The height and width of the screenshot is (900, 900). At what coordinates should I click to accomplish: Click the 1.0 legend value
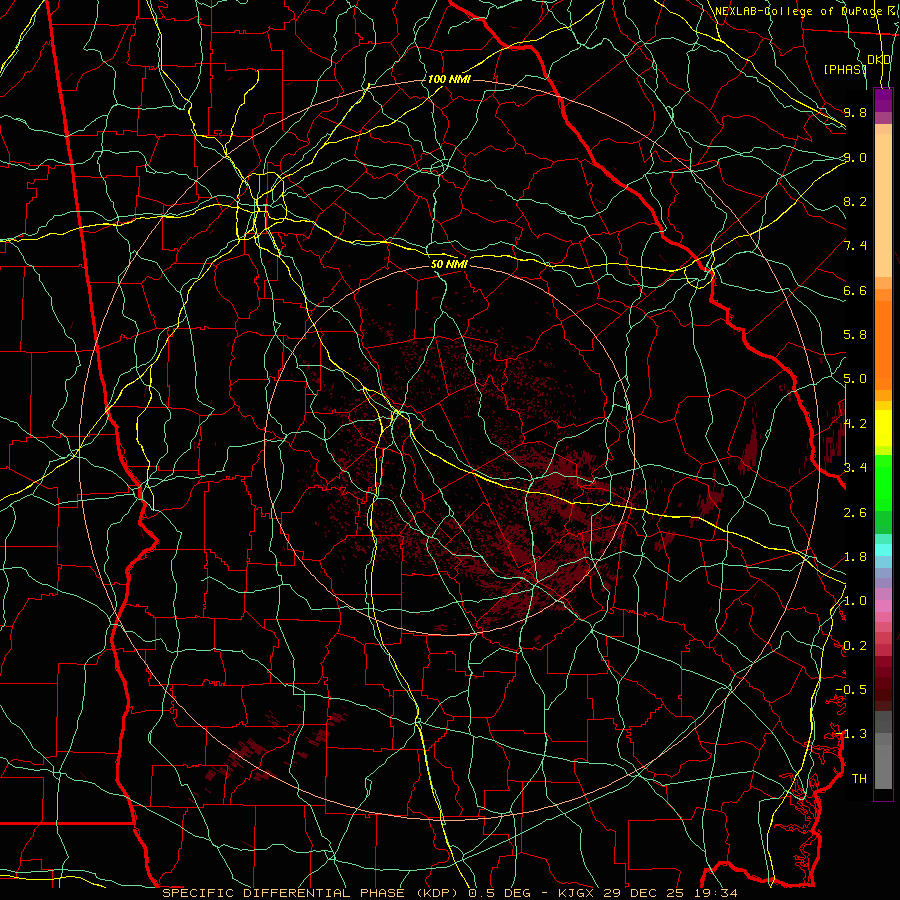coord(855,601)
